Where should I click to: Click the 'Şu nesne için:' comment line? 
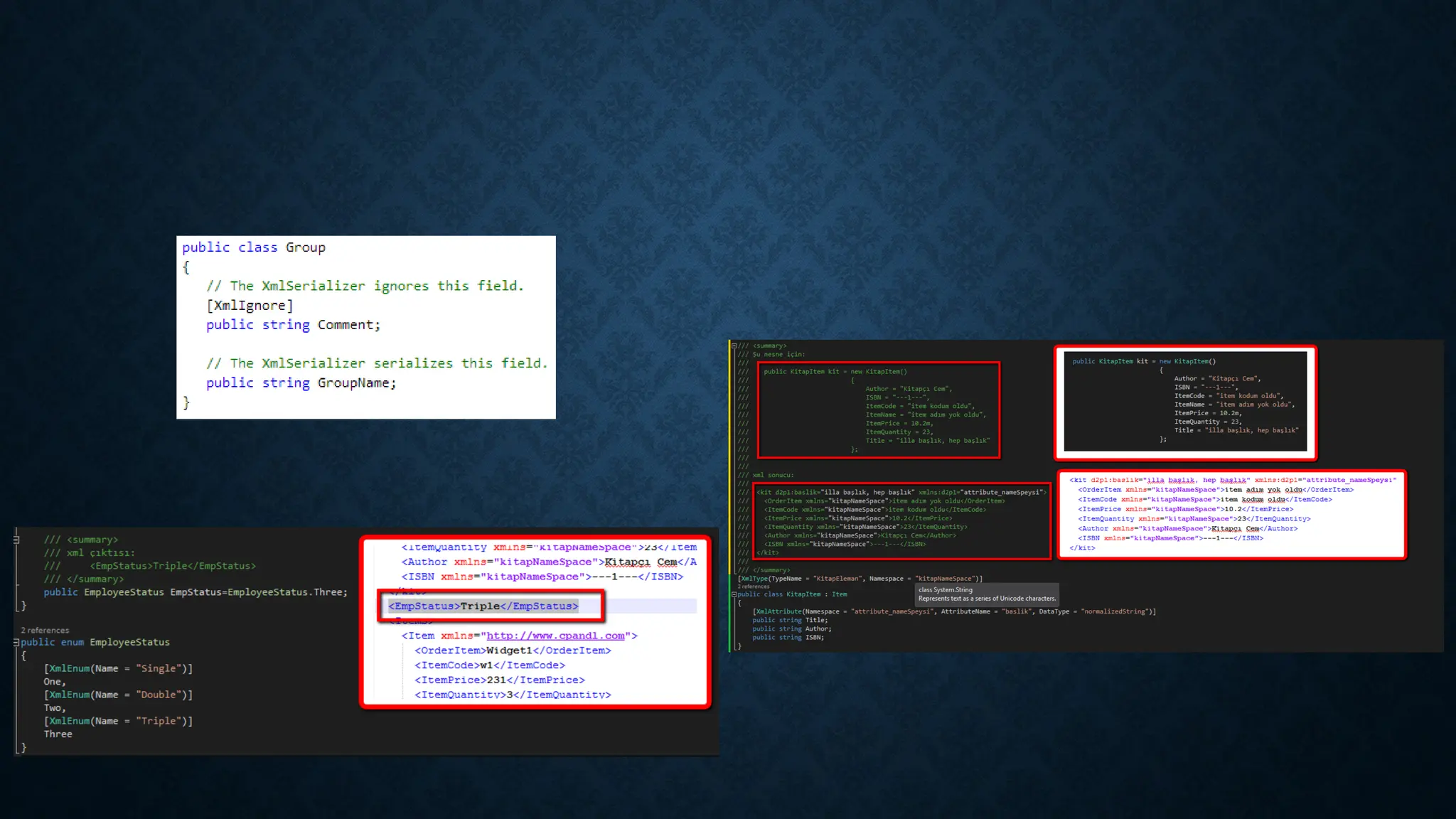pos(771,354)
